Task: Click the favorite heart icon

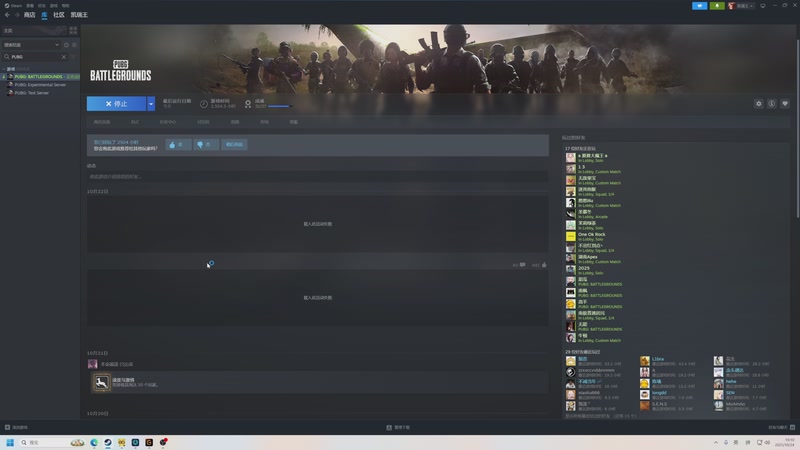Action: click(785, 104)
